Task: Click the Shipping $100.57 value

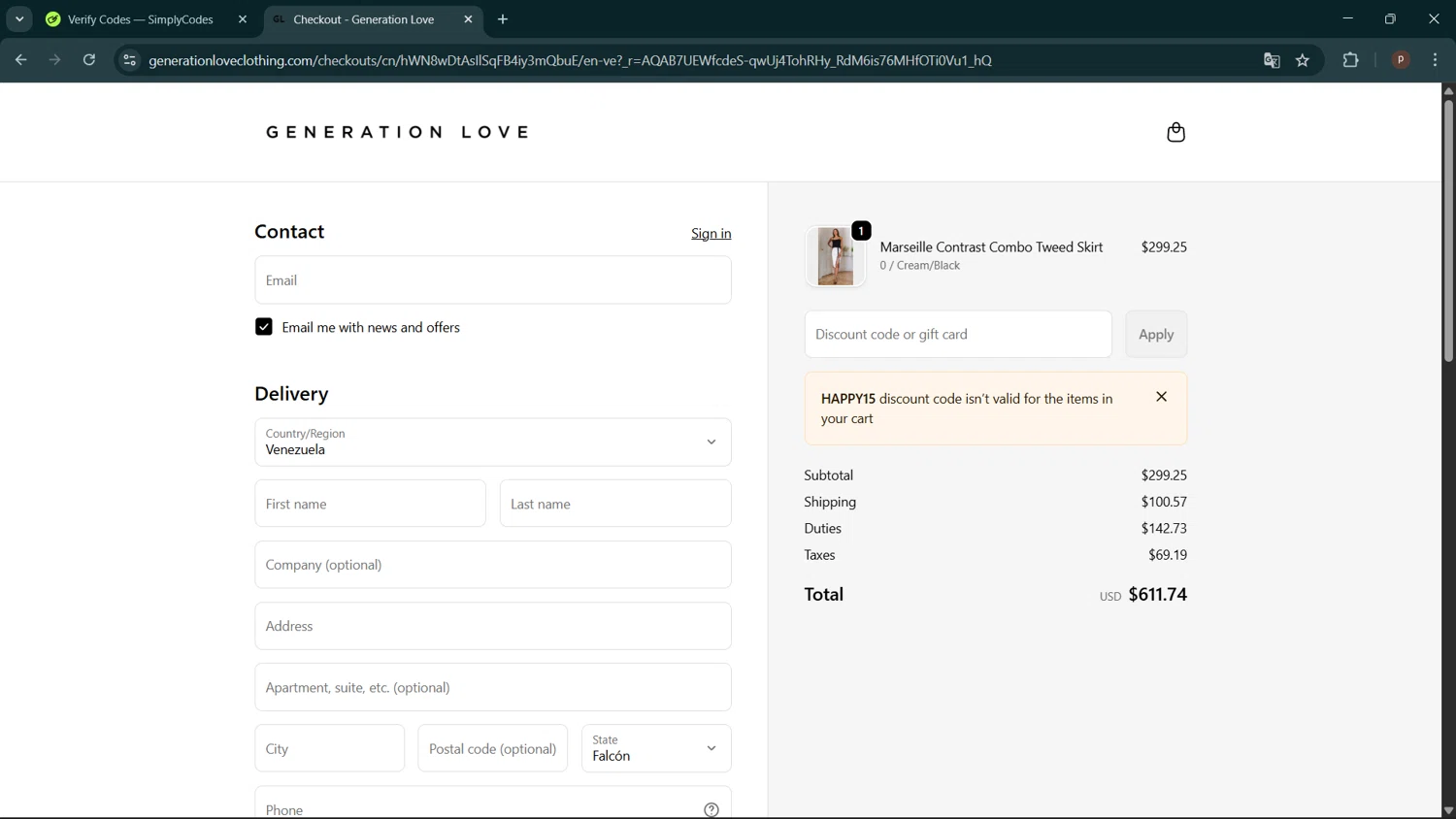Action: pyautogui.click(x=1164, y=502)
